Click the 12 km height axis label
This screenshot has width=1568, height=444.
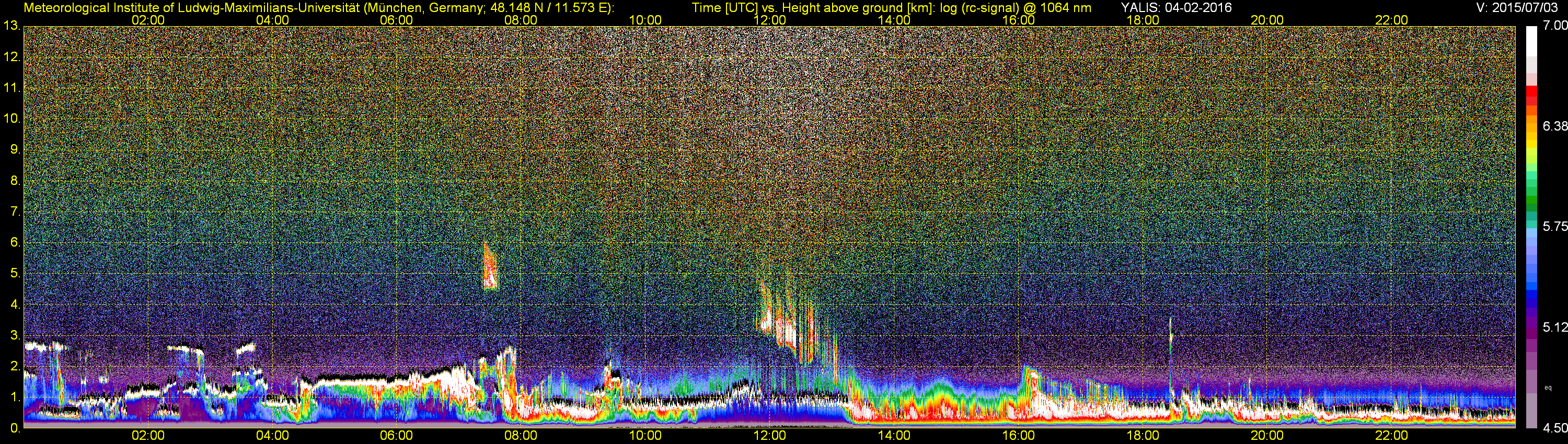point(11,57)
